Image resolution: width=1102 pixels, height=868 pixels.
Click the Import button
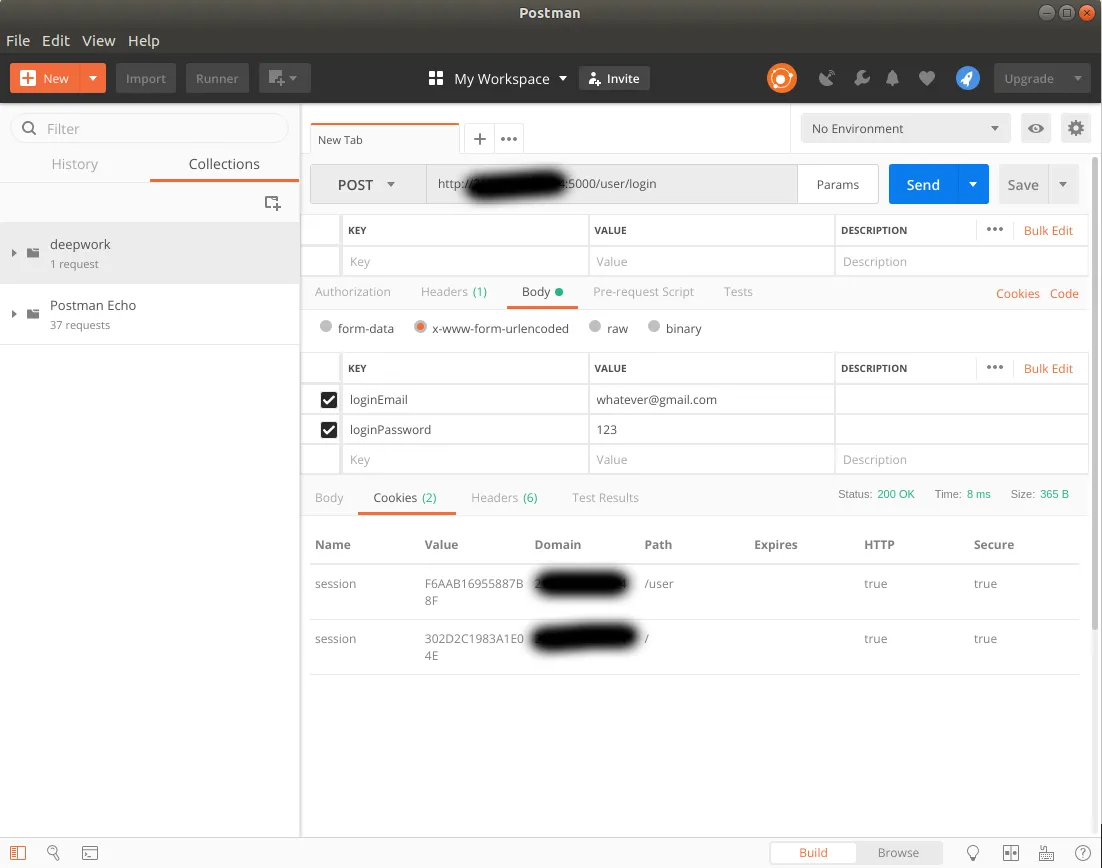[145, 78]
